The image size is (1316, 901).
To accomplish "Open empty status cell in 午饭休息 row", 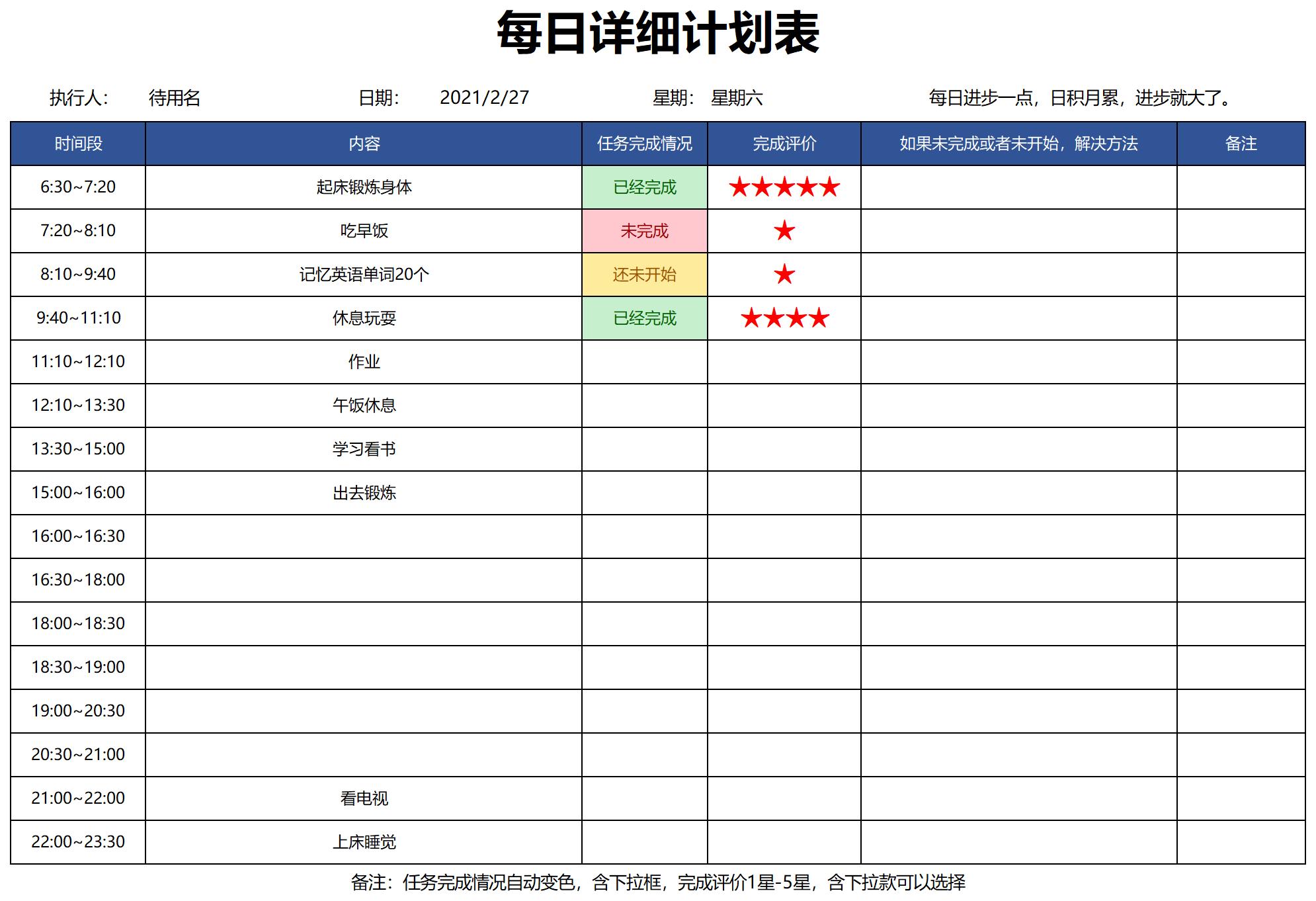I will (645, 406).
